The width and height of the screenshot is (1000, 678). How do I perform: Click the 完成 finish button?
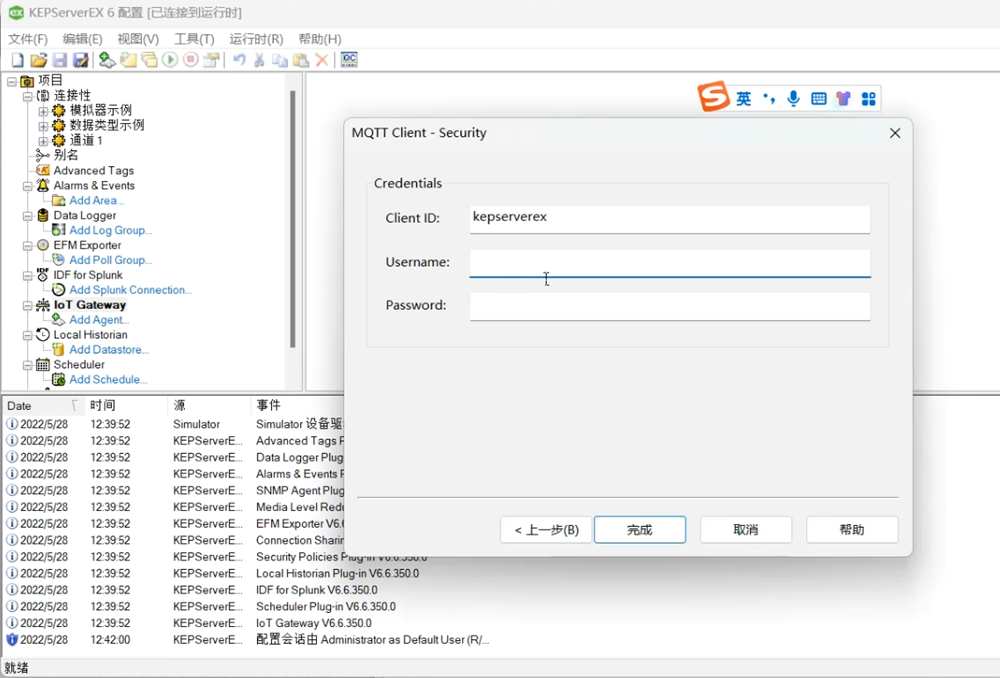(x=640, y=530)
